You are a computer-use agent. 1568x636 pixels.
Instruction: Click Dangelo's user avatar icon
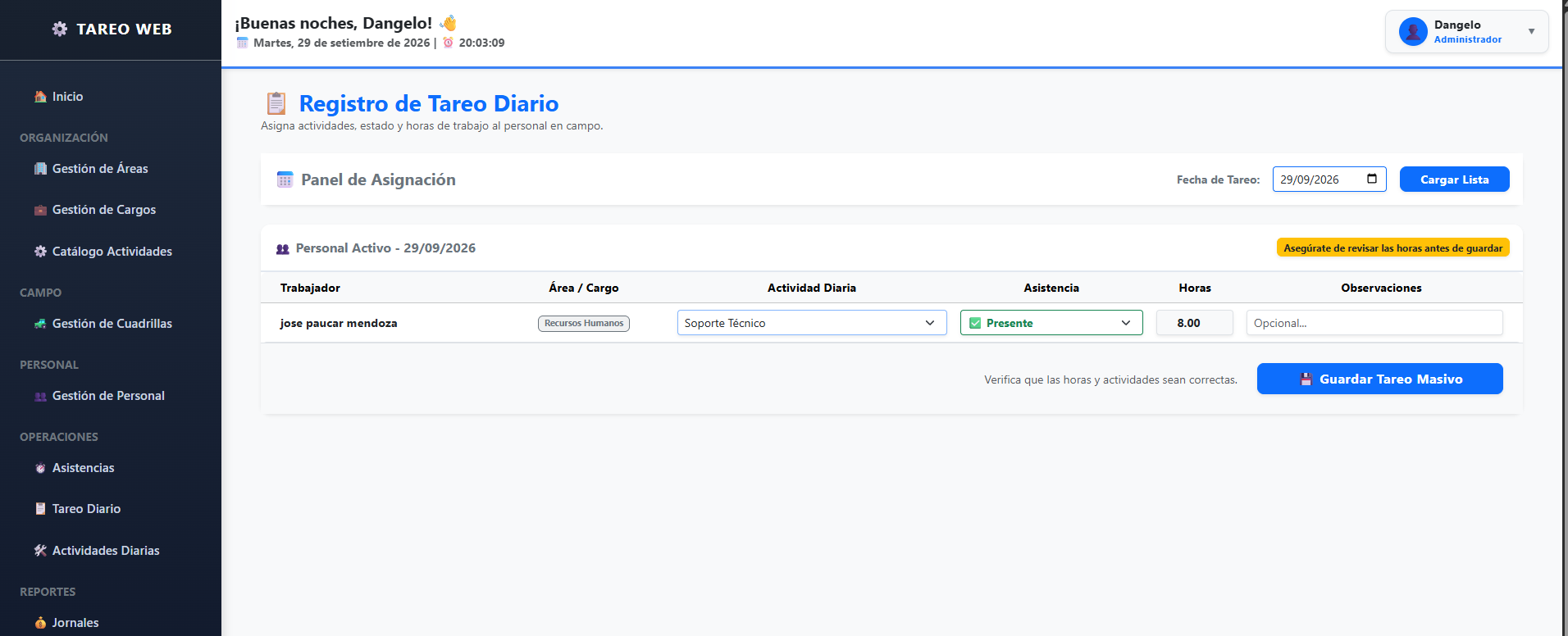(x=1413, y=32)
